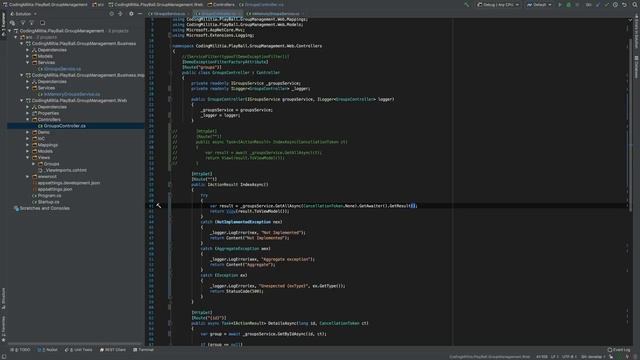
Task: Click the quick-fix hammer icon in editor gutter
Action: click(x=158, y=206)
